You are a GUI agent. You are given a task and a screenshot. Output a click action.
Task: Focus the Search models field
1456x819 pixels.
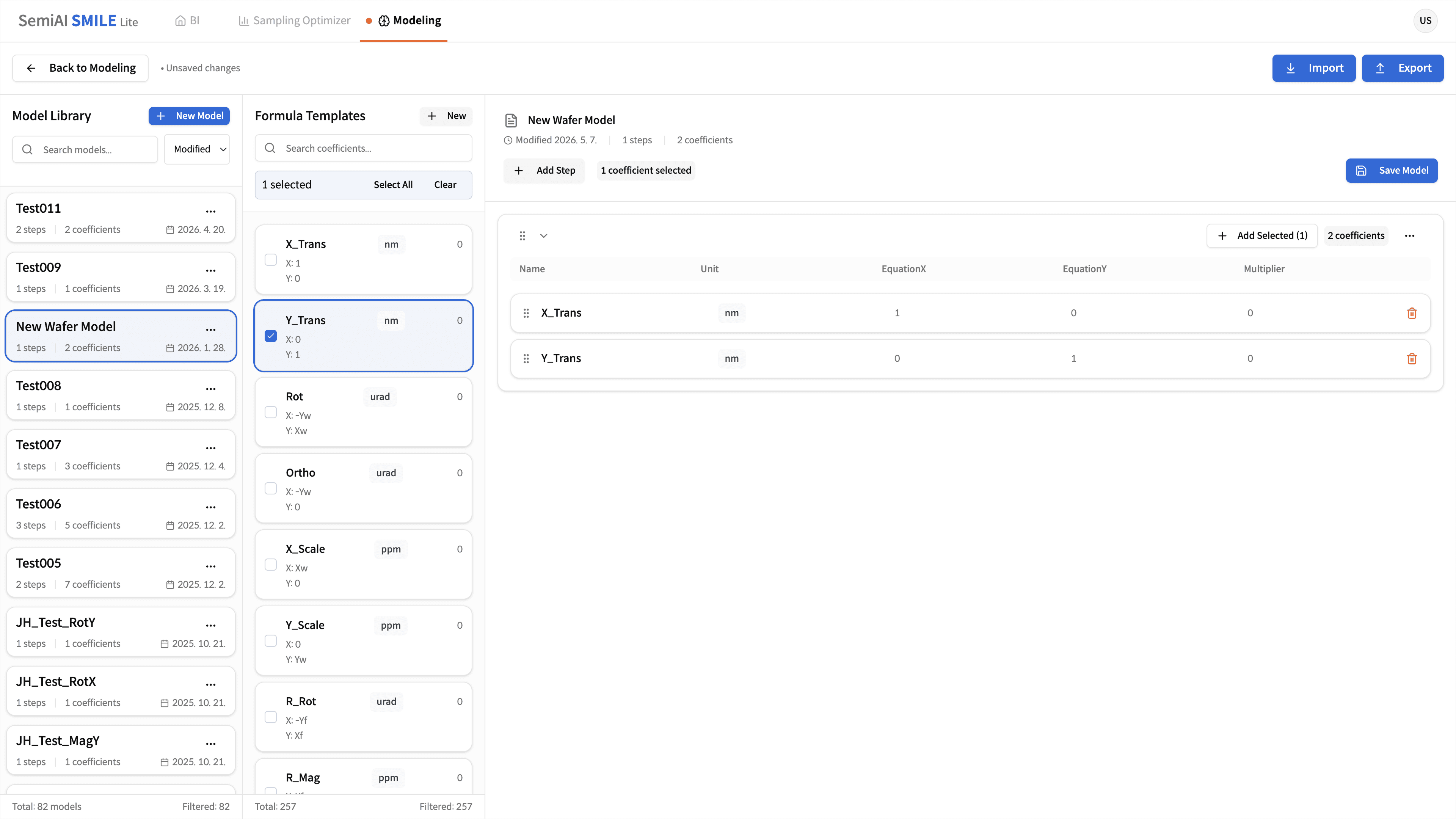tap(85, 149)
